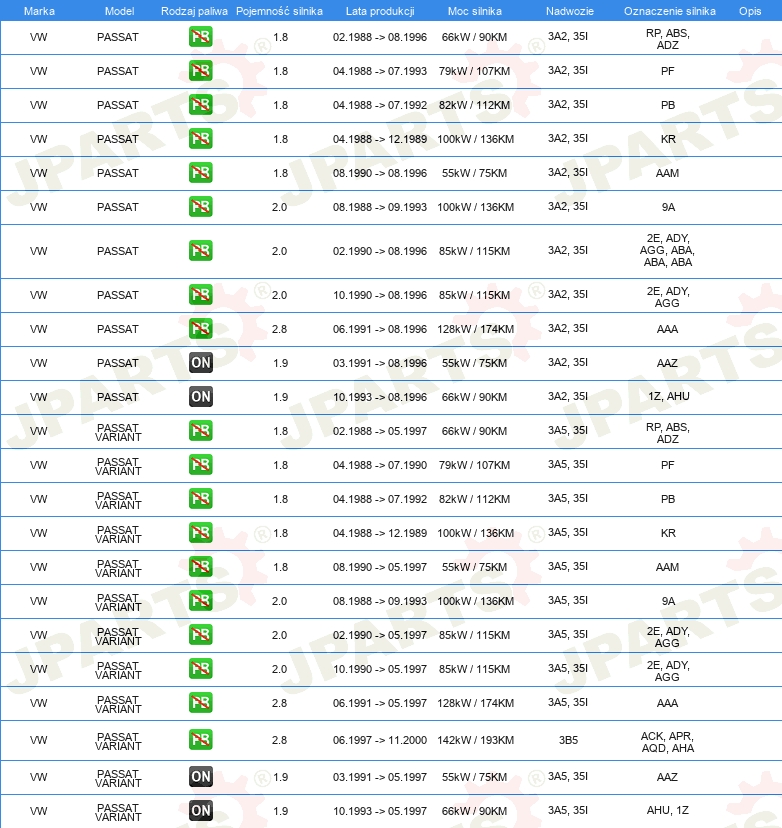This screenshot has width=782, height=828.
Task: Click the ON diesel icon in the 03.1991 -> 08.1996 row
Action: (x=201, y=363)
